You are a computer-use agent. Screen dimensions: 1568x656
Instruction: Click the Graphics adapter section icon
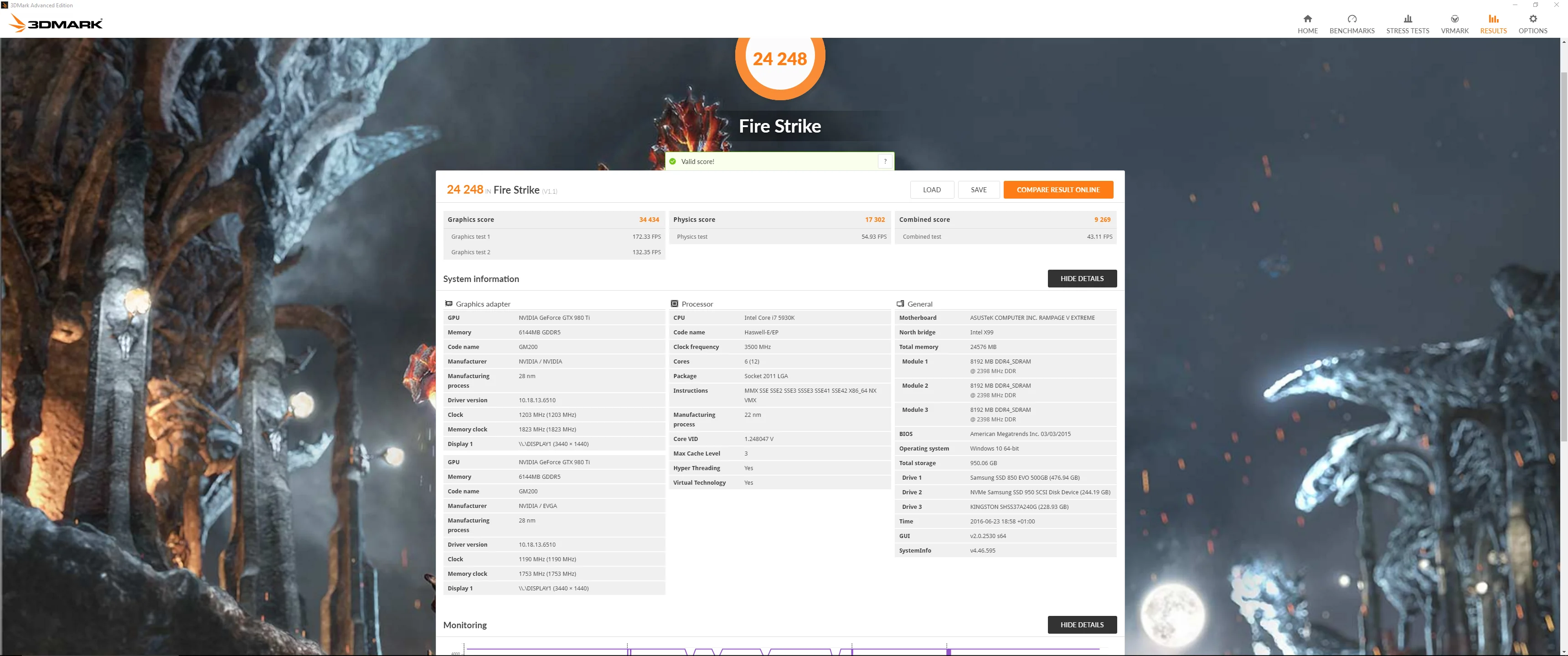[449, 304]
